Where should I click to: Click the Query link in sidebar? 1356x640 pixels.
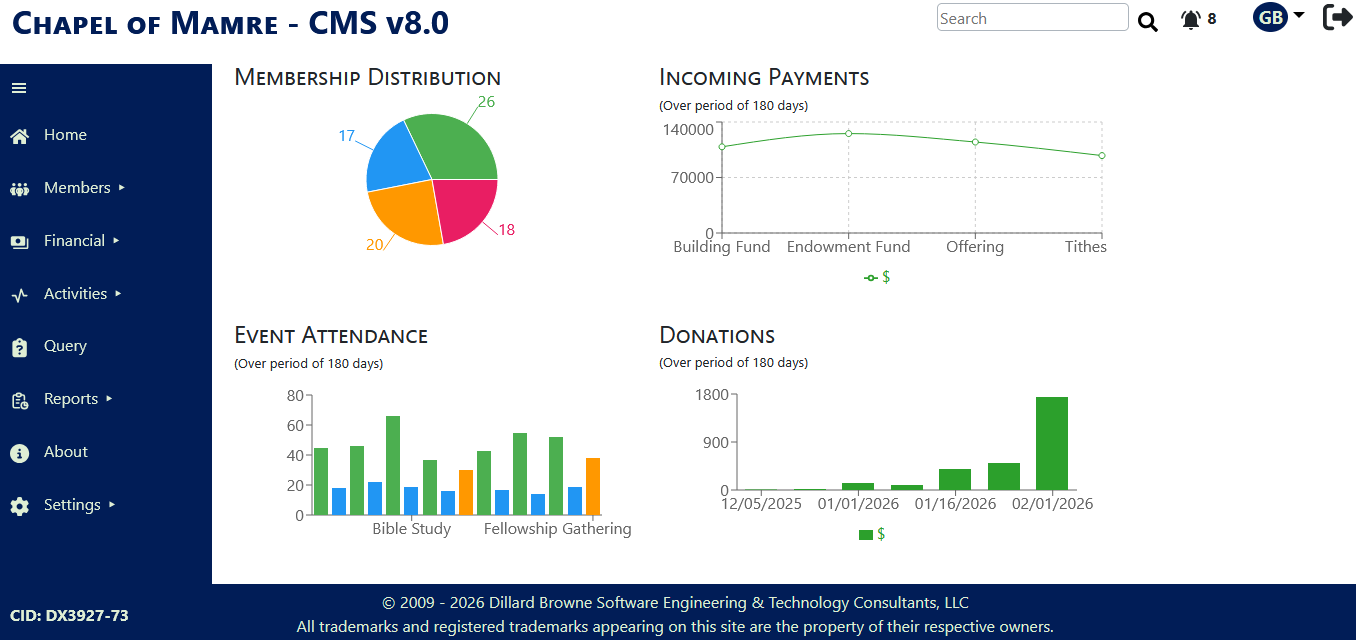click(x=65, y=346)
